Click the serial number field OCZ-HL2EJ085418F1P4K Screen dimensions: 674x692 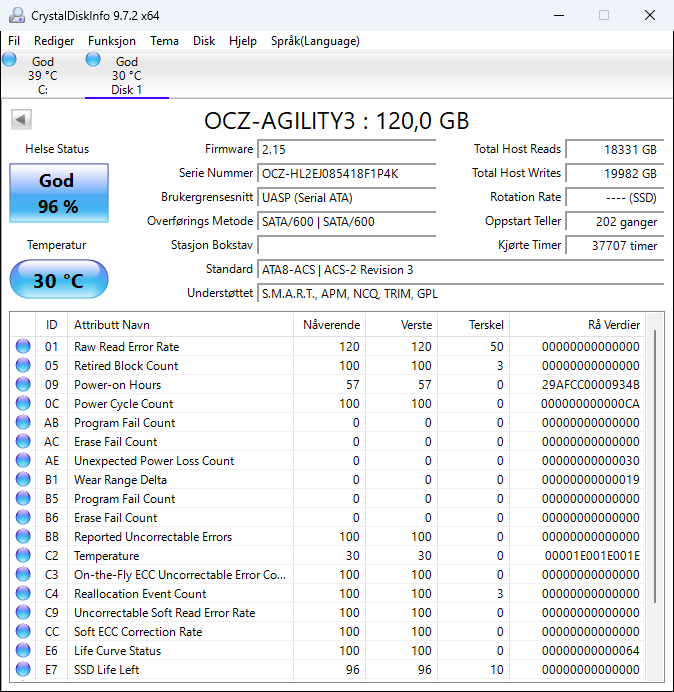click(x=346, y=173)
